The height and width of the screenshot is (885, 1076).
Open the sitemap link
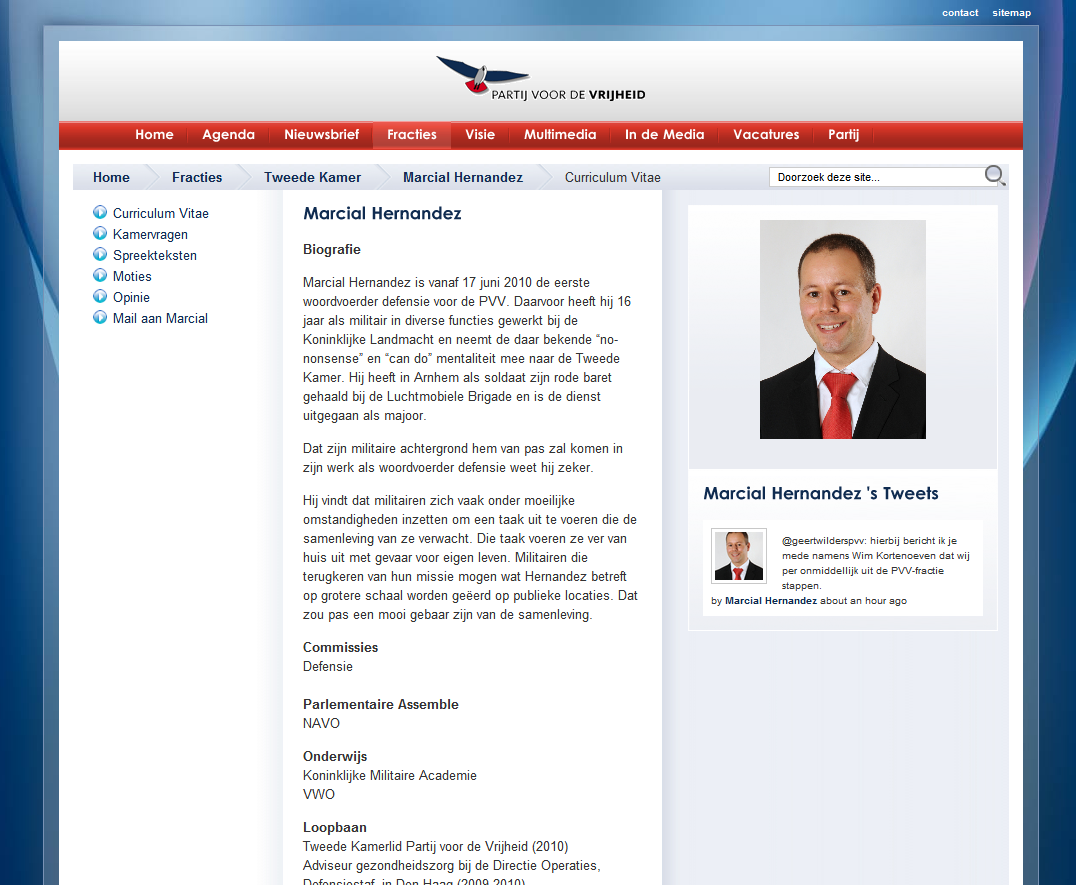coord(1011,13)
